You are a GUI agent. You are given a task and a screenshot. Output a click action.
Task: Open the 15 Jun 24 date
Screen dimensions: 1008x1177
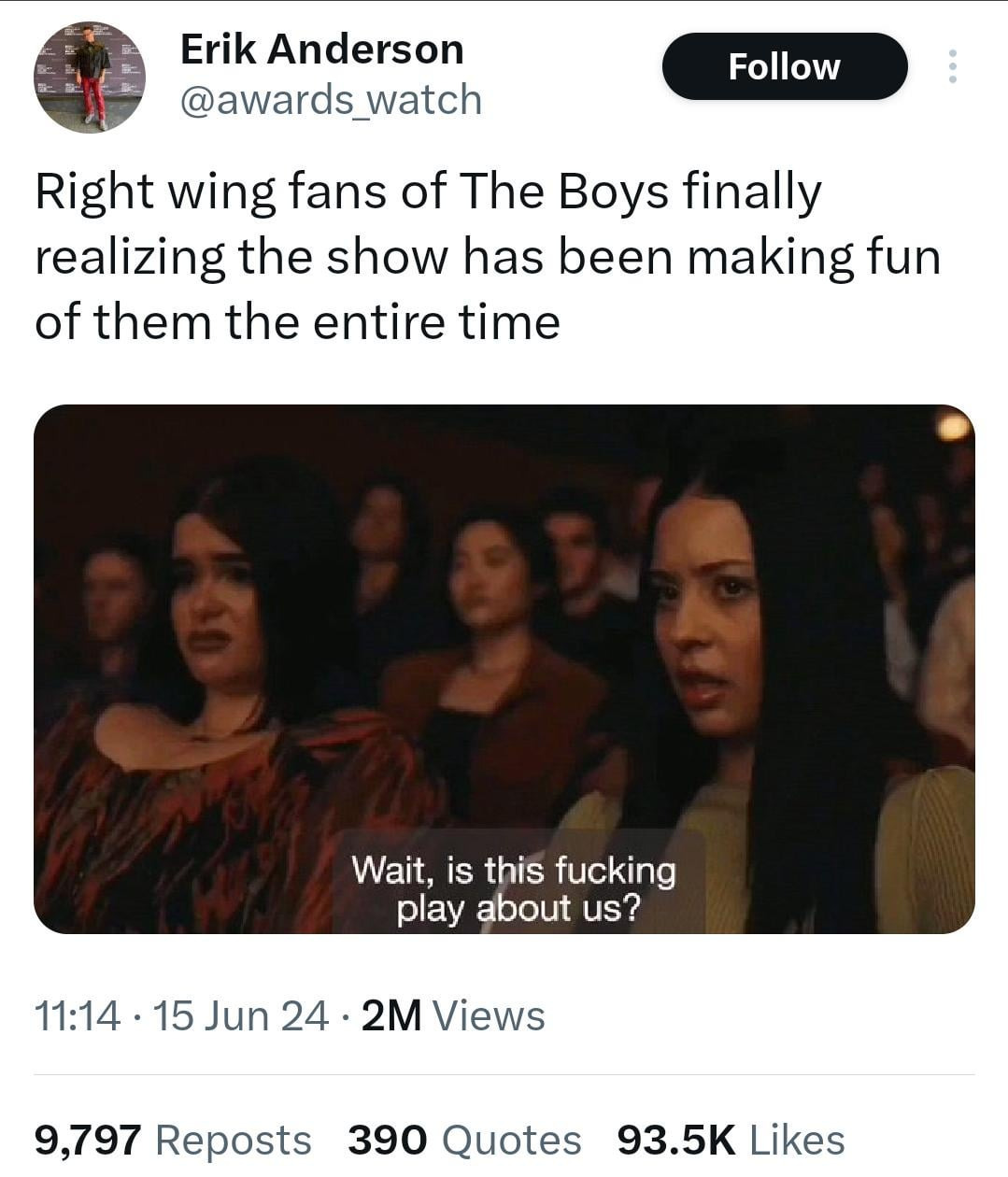239,1016
